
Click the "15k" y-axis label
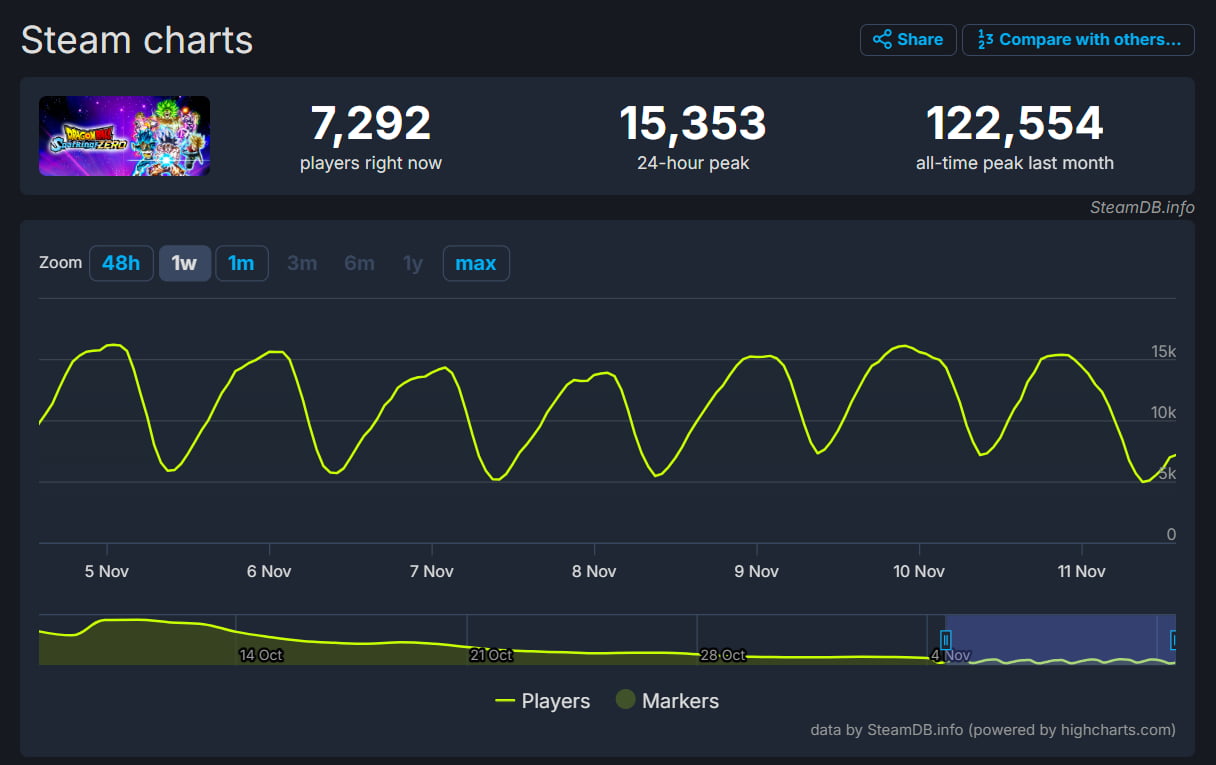(1164, 352)
